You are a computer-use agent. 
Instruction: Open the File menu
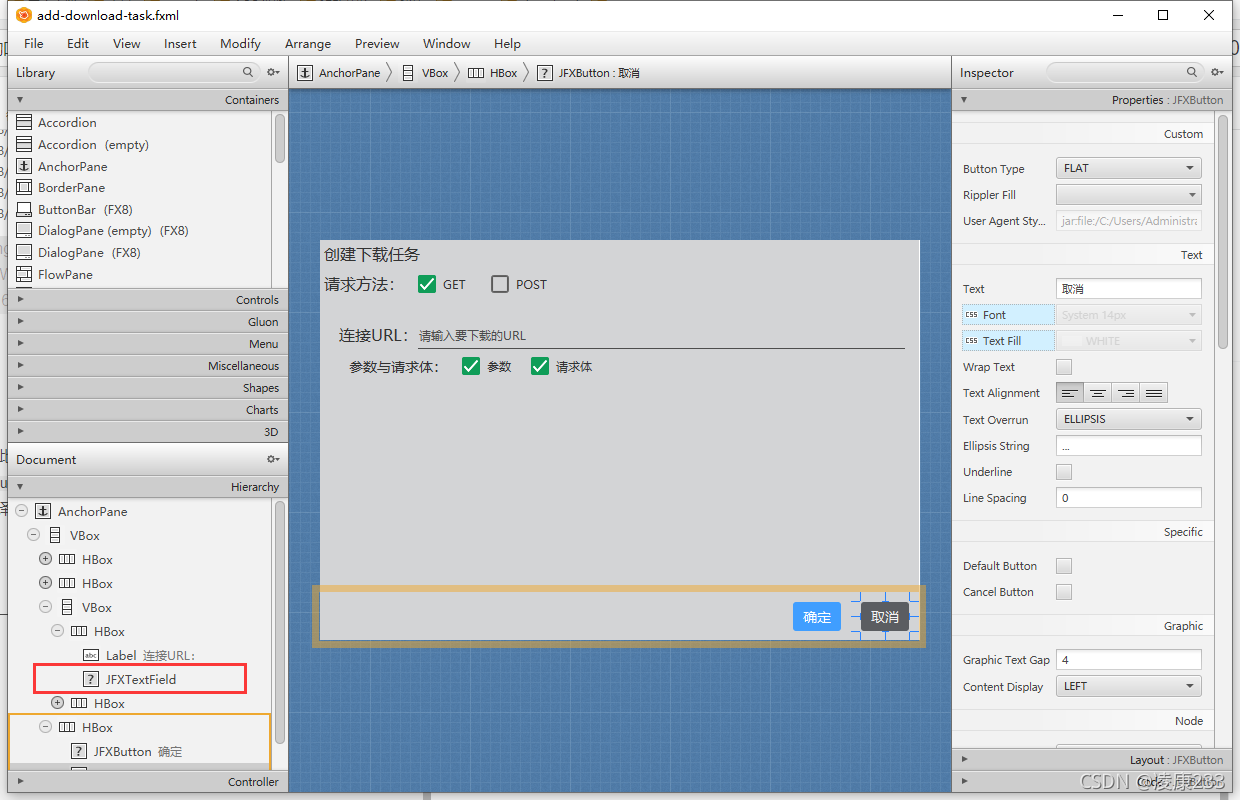pyautogui.click(x=34, y=43)
